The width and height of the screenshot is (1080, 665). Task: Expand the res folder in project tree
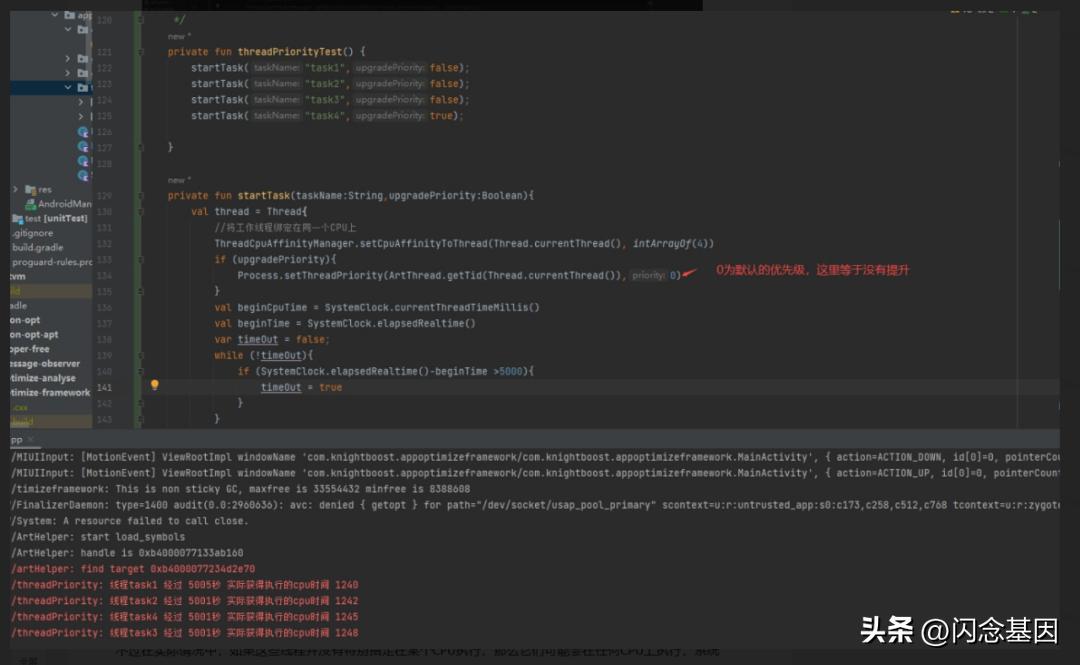pos(15,189)
